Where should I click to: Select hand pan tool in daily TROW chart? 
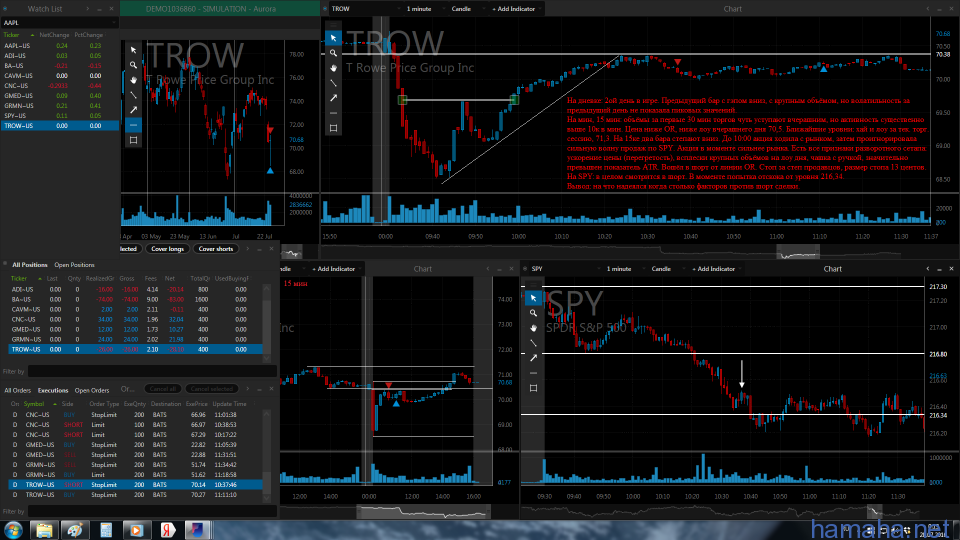(133, 80)
